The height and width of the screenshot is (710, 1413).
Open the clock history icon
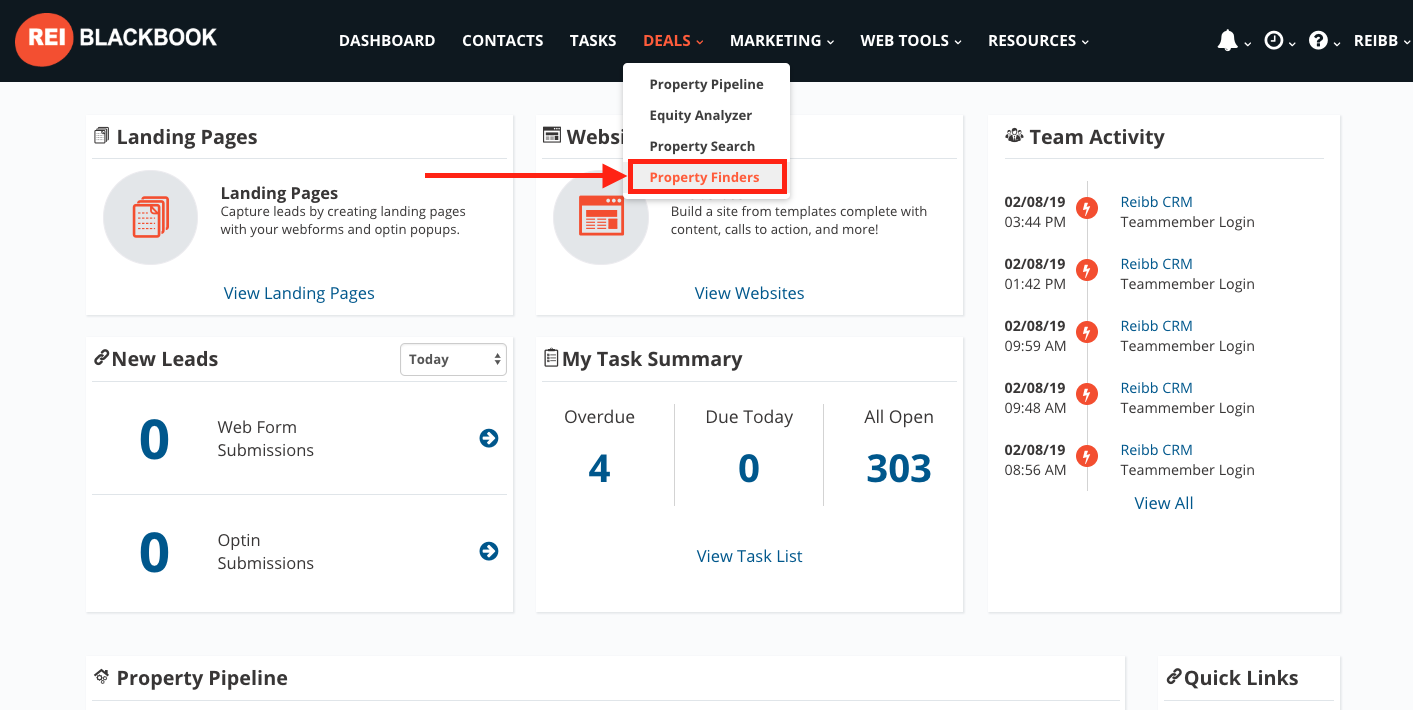tap(1273, 41)
